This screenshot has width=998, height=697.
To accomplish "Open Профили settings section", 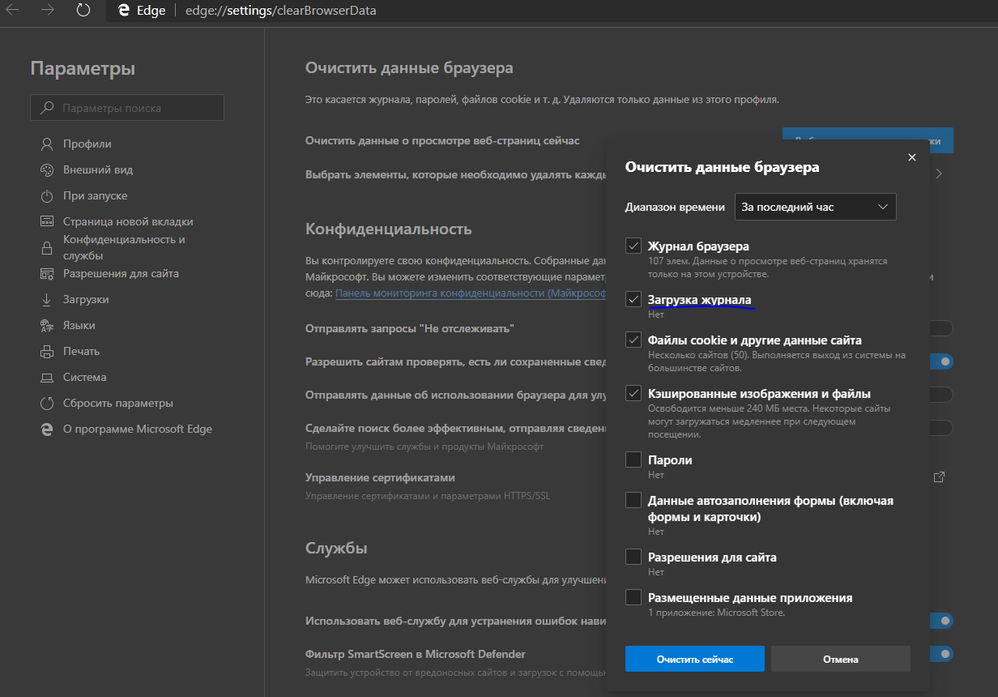I will tap(87, 144).
